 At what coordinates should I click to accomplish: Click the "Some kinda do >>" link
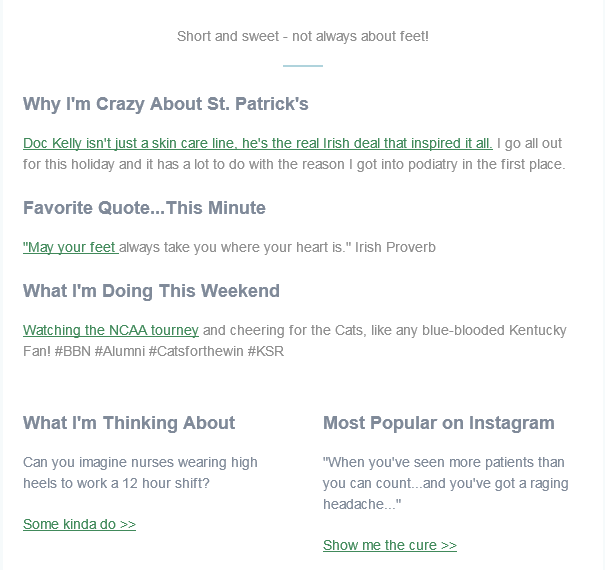(79, 524)
